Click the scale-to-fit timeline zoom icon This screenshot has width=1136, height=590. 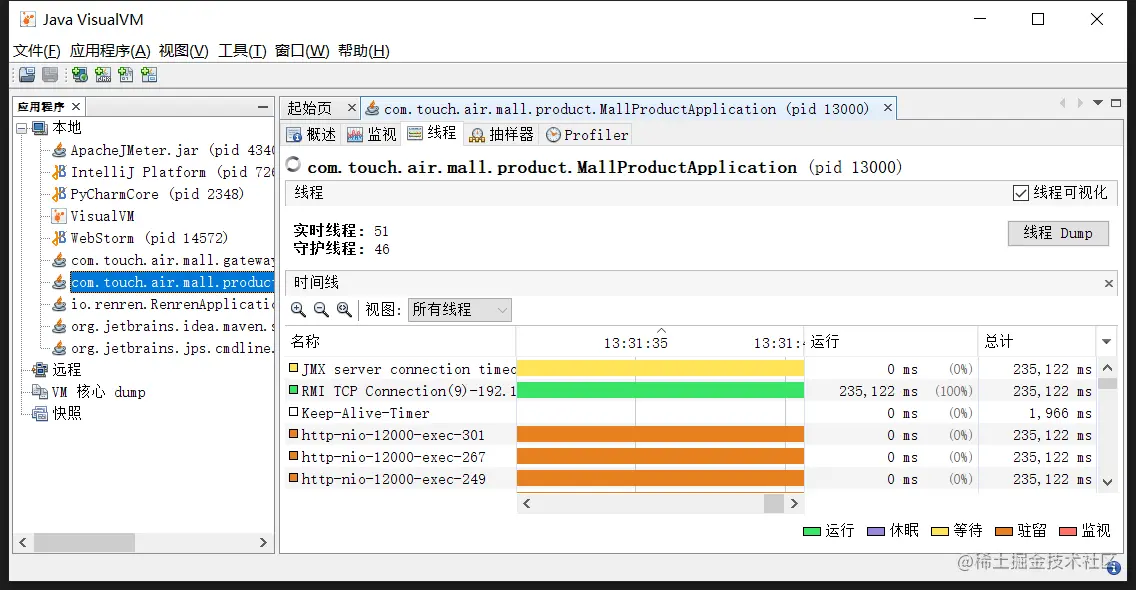(x=344, y=309)
